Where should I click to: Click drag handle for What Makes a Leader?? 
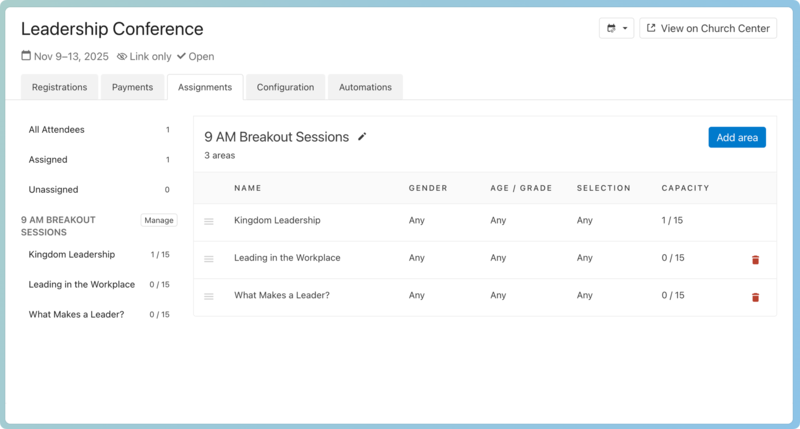[x=209, y=296]
